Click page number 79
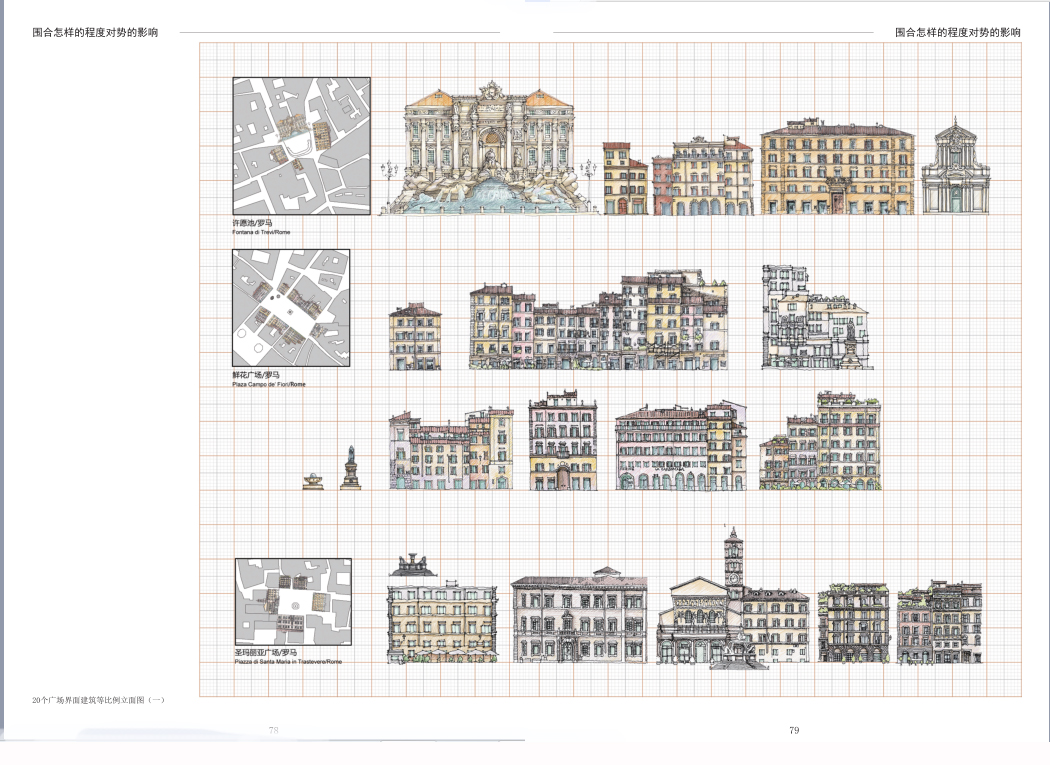 coord(794,730)
